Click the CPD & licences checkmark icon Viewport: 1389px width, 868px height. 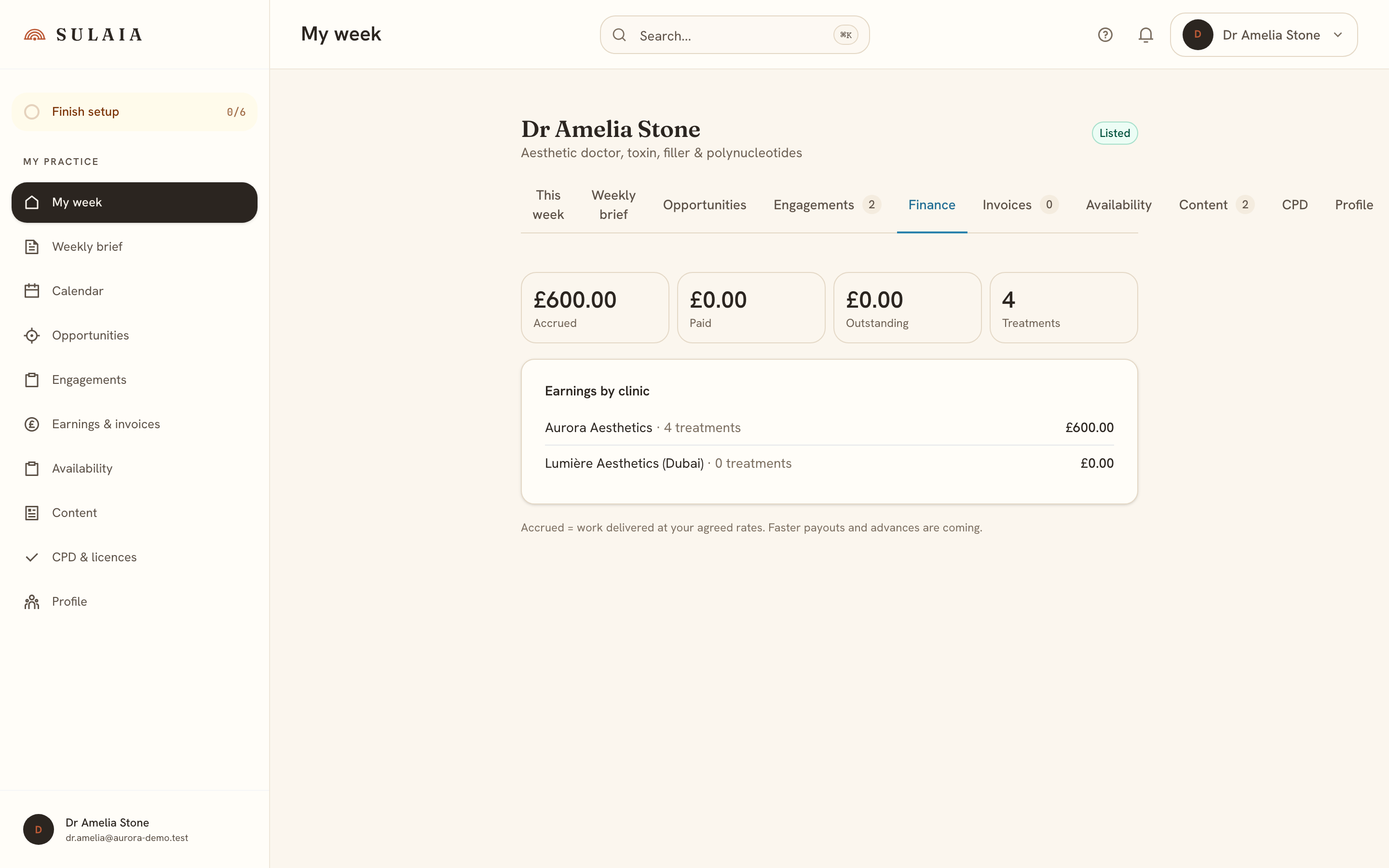pos(31,557)
